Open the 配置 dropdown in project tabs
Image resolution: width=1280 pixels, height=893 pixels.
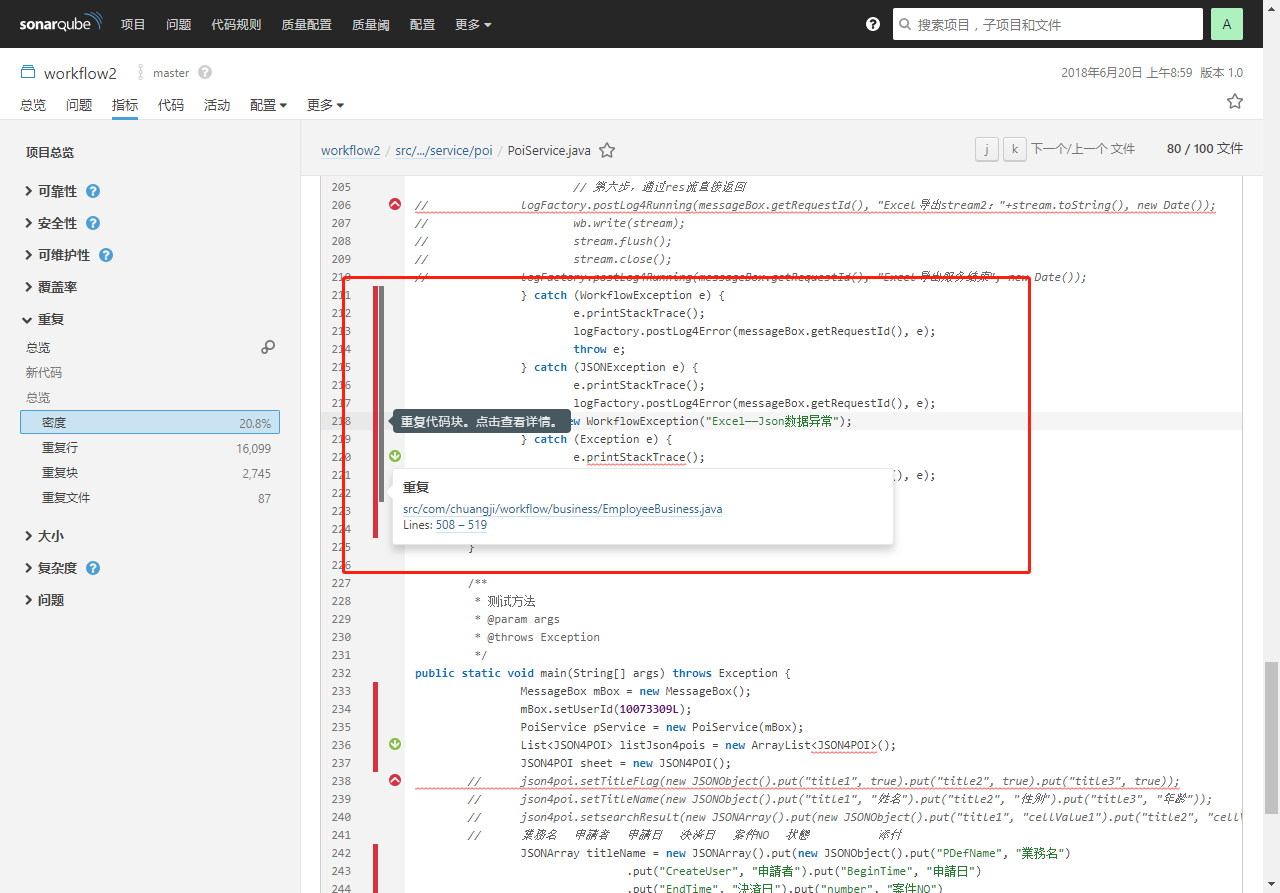[268, 105]
